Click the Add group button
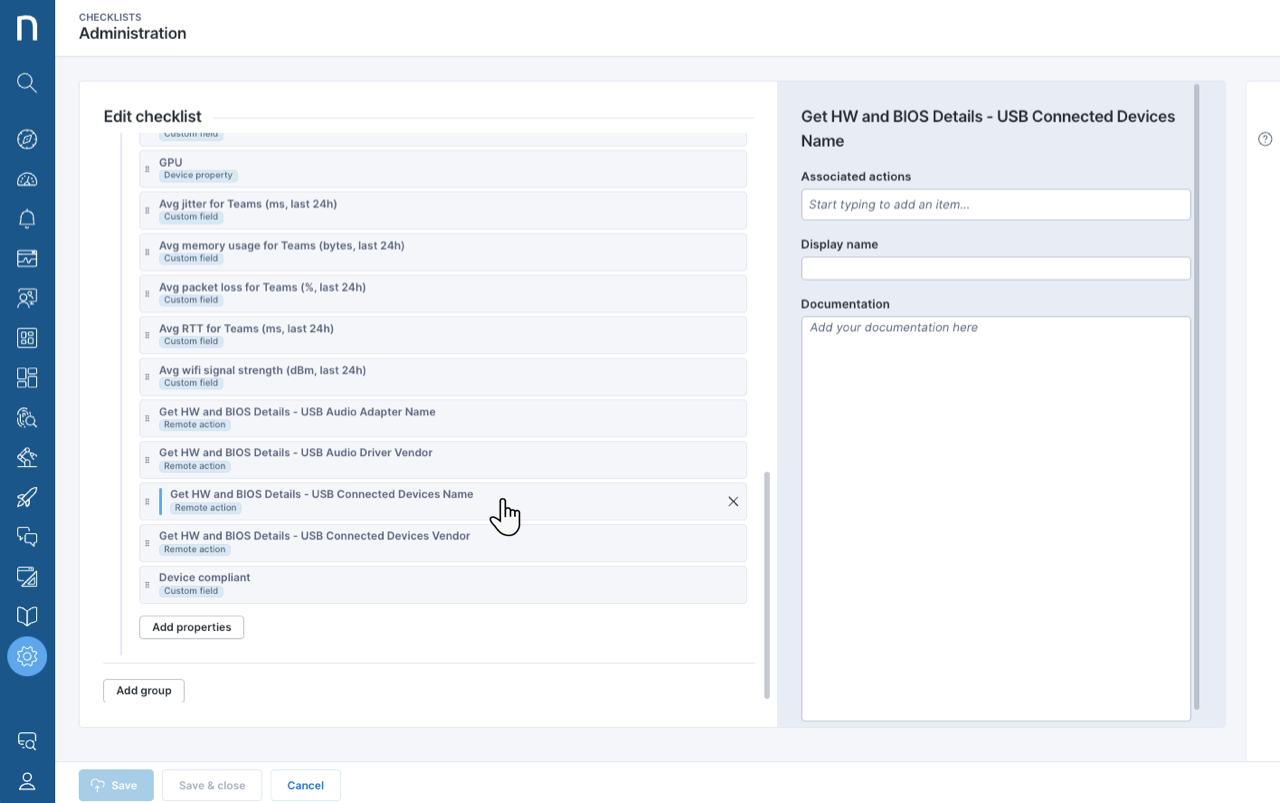The width and height of the screenshot is (1280, 803). (x=143, y=690)
